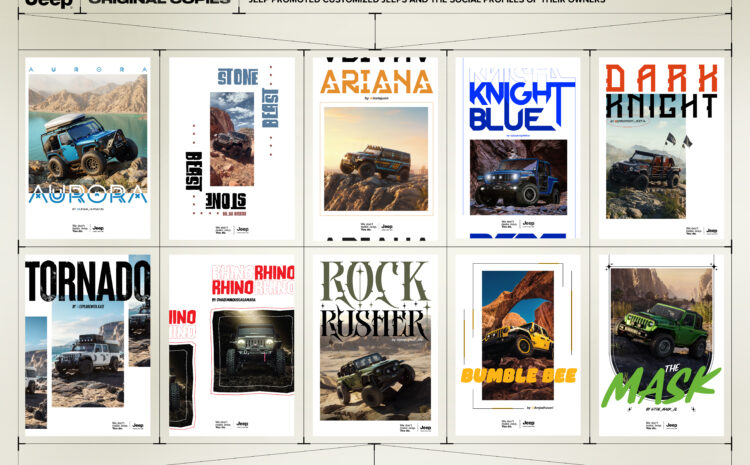Click the Jeep logo at the bottom of the Tornado poster
This screenshot has height=465, width=750.
click(x=138, y=425)
